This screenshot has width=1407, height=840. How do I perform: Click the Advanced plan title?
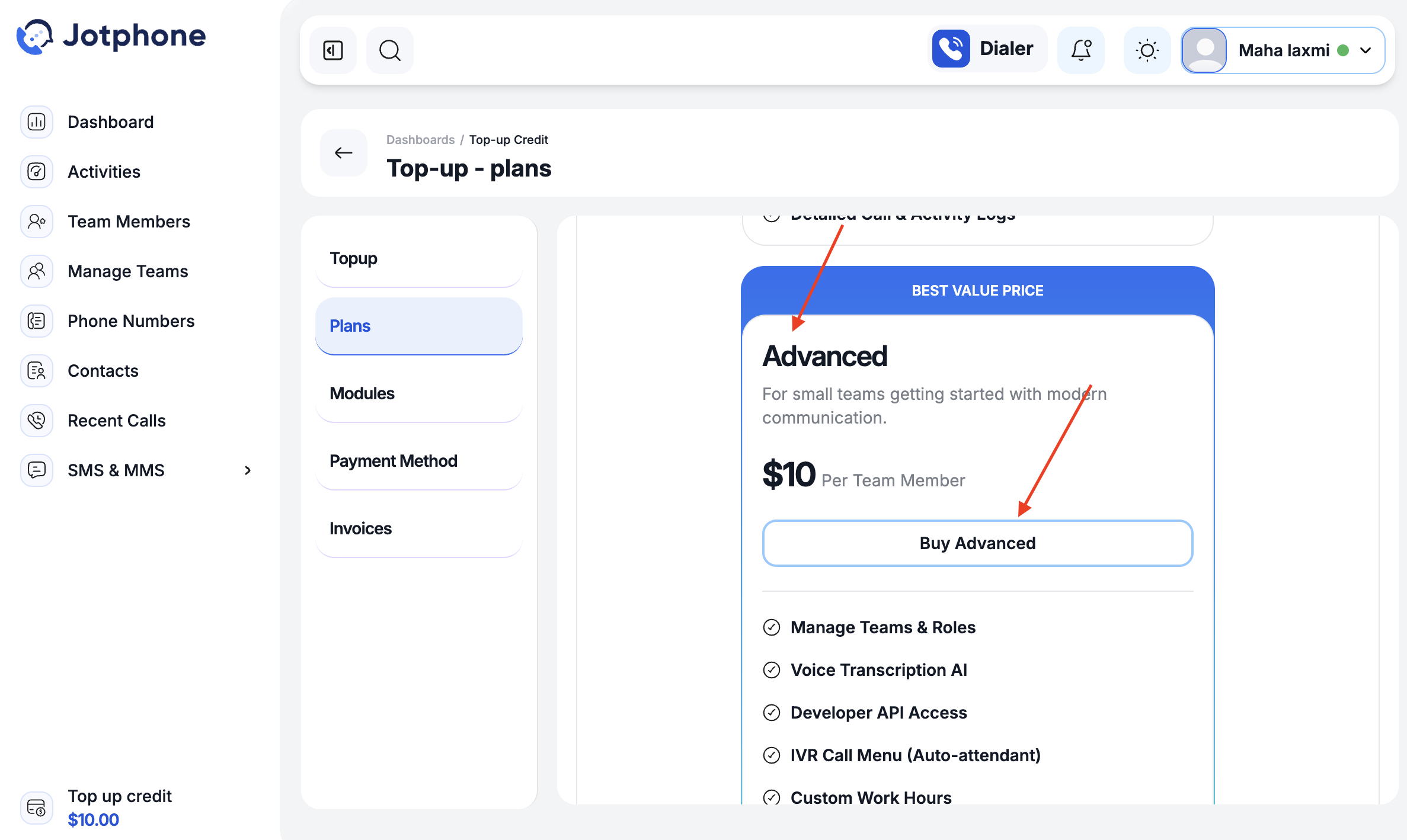(x=825, y=356)
